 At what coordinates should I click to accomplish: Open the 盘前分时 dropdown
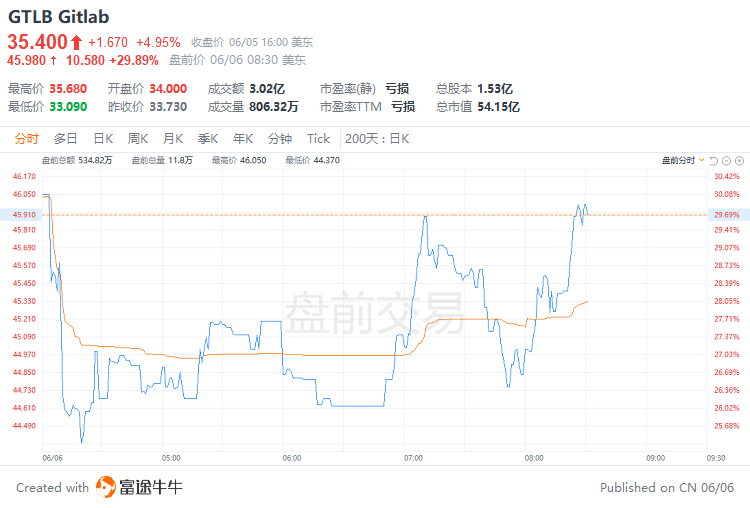(x=683, y=160)
